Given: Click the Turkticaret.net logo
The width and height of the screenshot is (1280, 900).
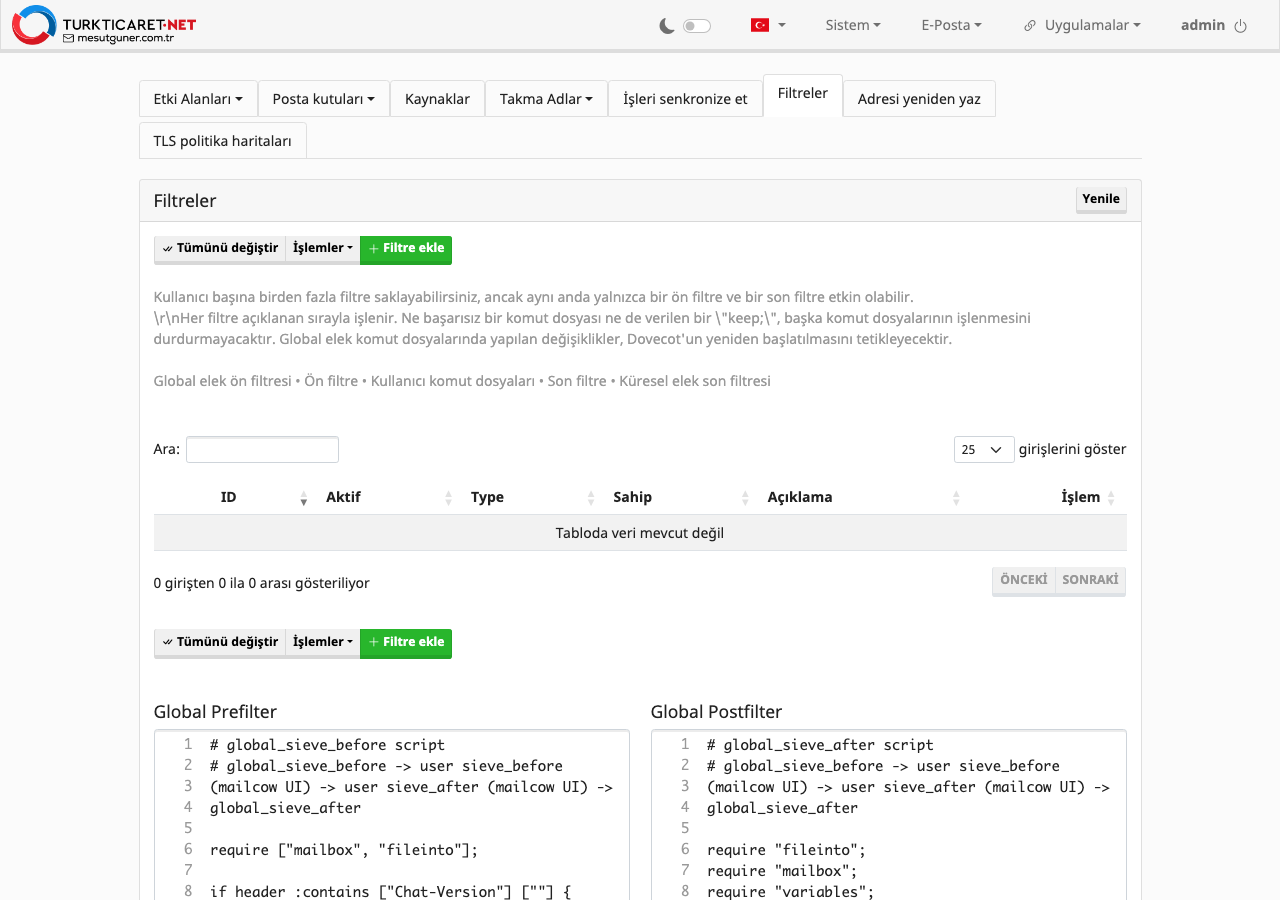Looking at the screenshot, I should coord(104,25).
